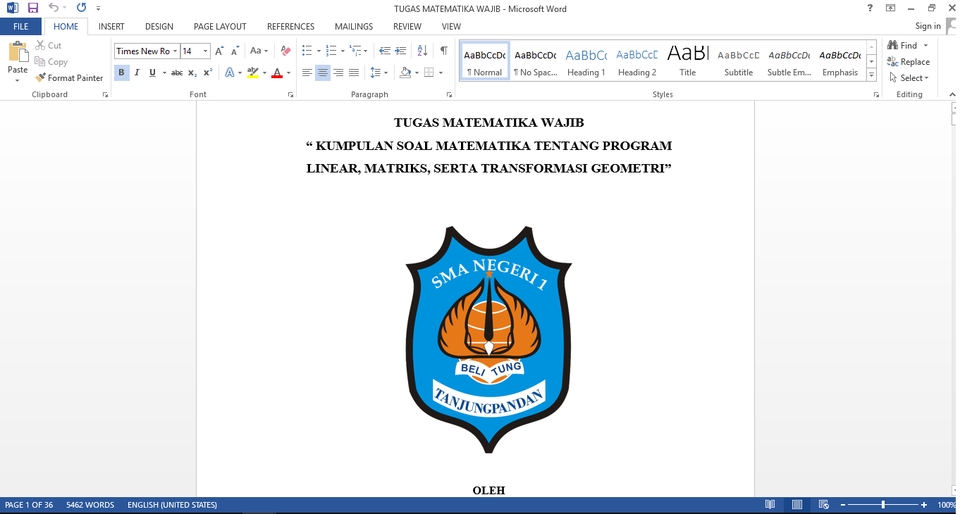Image resolution: width=960 pixels, height=514 pixels.
Task: Click Replace button
Action: [909, 62]
